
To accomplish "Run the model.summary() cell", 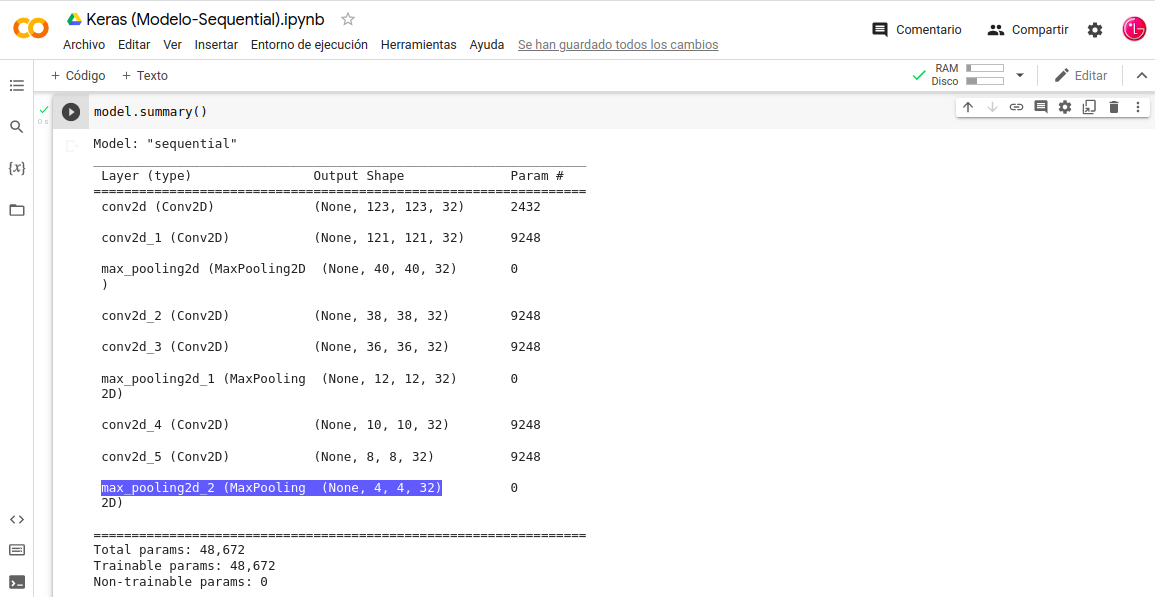I will 71,112.
